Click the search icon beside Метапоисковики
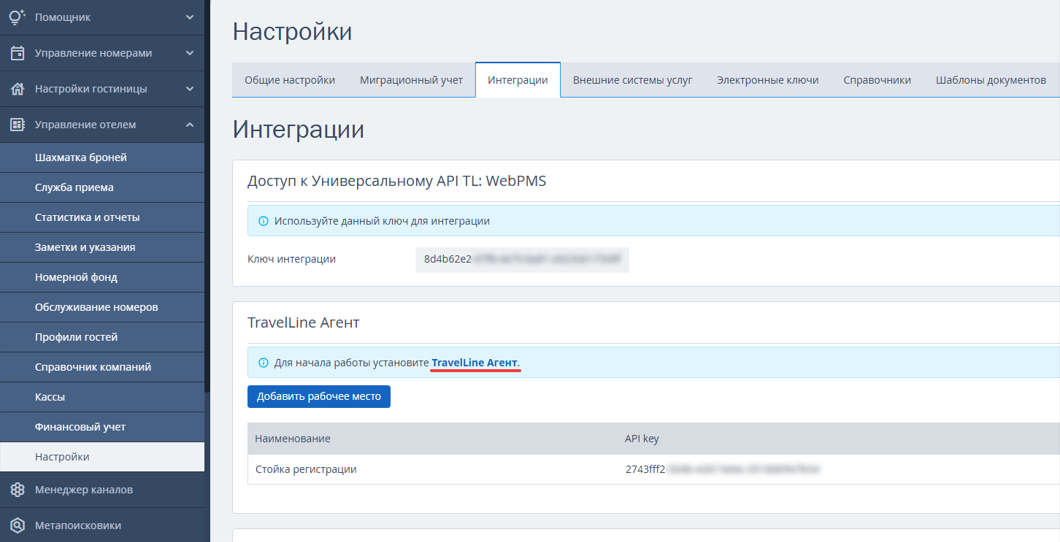The image size is (1060, 542). 18,526
